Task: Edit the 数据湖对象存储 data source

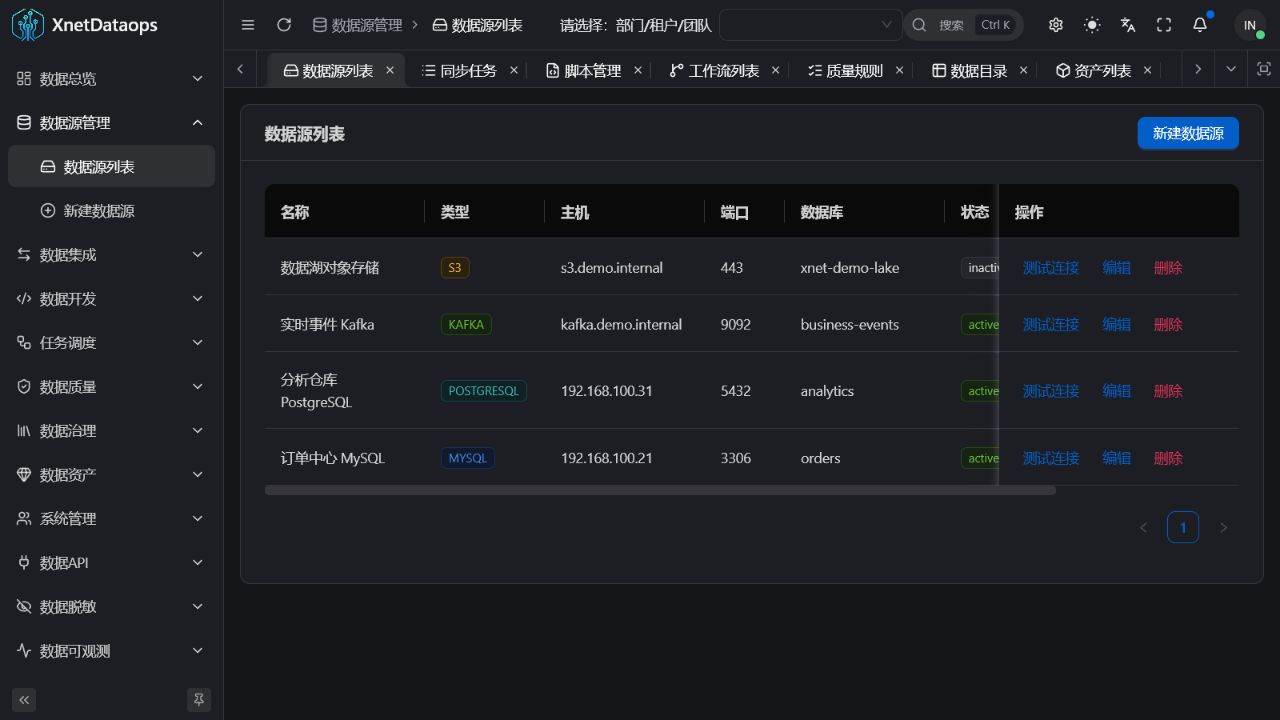Action: 1116,268
